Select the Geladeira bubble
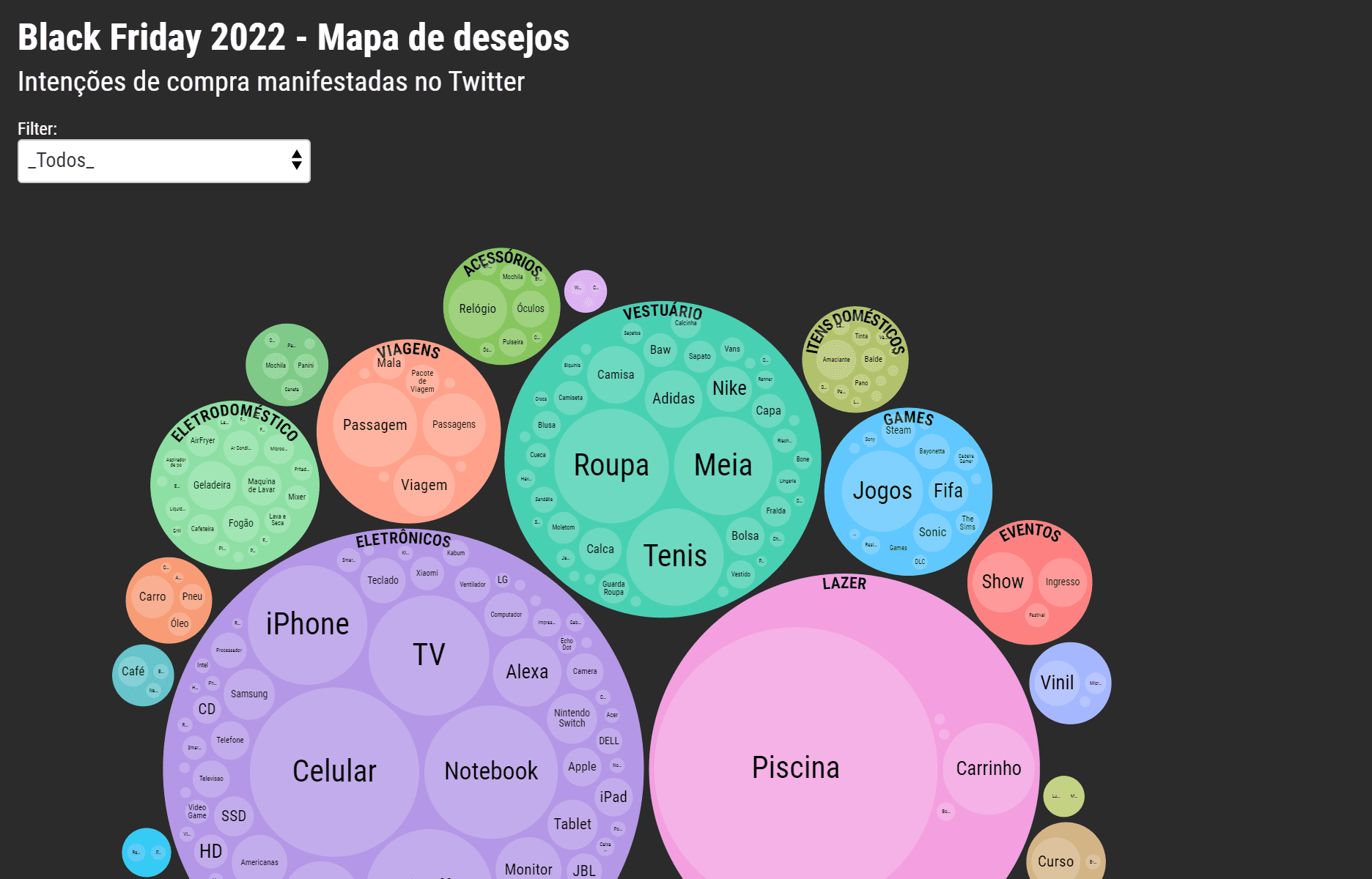 coord(212,486)
